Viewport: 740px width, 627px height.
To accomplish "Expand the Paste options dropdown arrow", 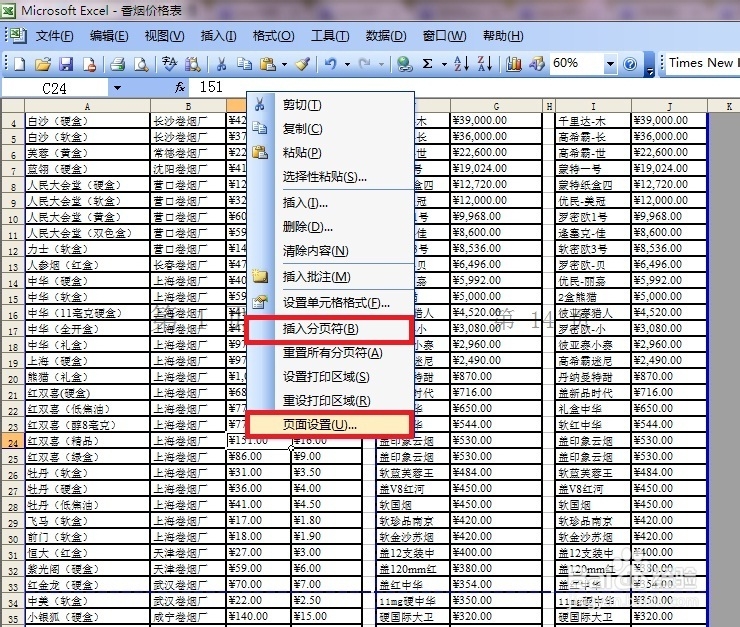I will click(x=284, y=64).
